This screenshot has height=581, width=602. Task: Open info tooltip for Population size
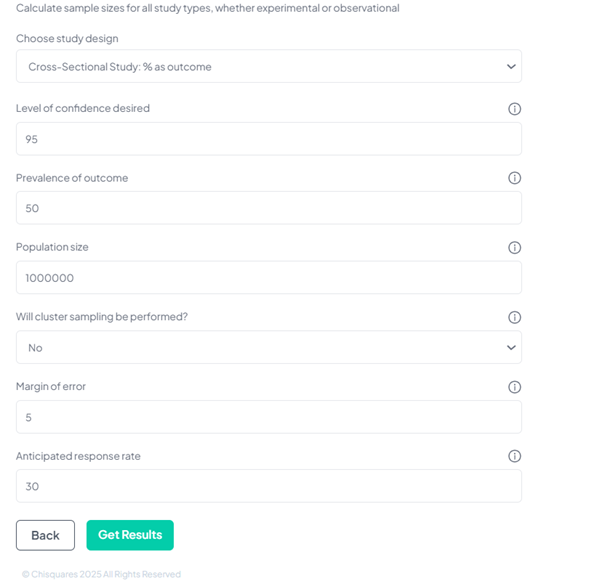click(514, 248)
